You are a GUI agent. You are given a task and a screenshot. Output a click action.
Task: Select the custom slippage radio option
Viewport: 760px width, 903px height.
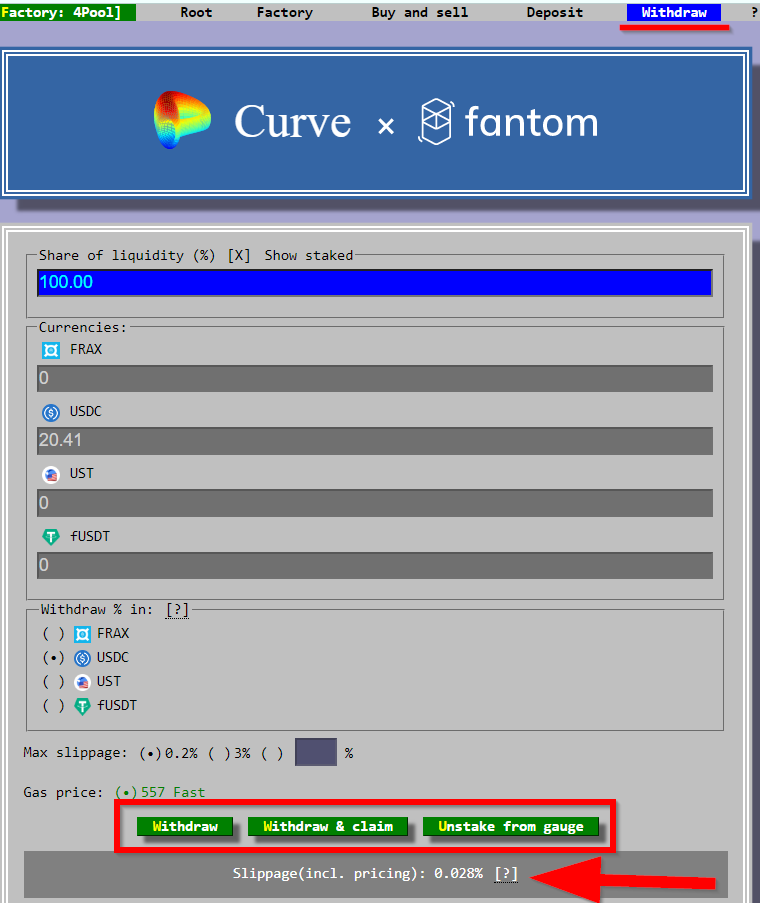click(272, 753)
